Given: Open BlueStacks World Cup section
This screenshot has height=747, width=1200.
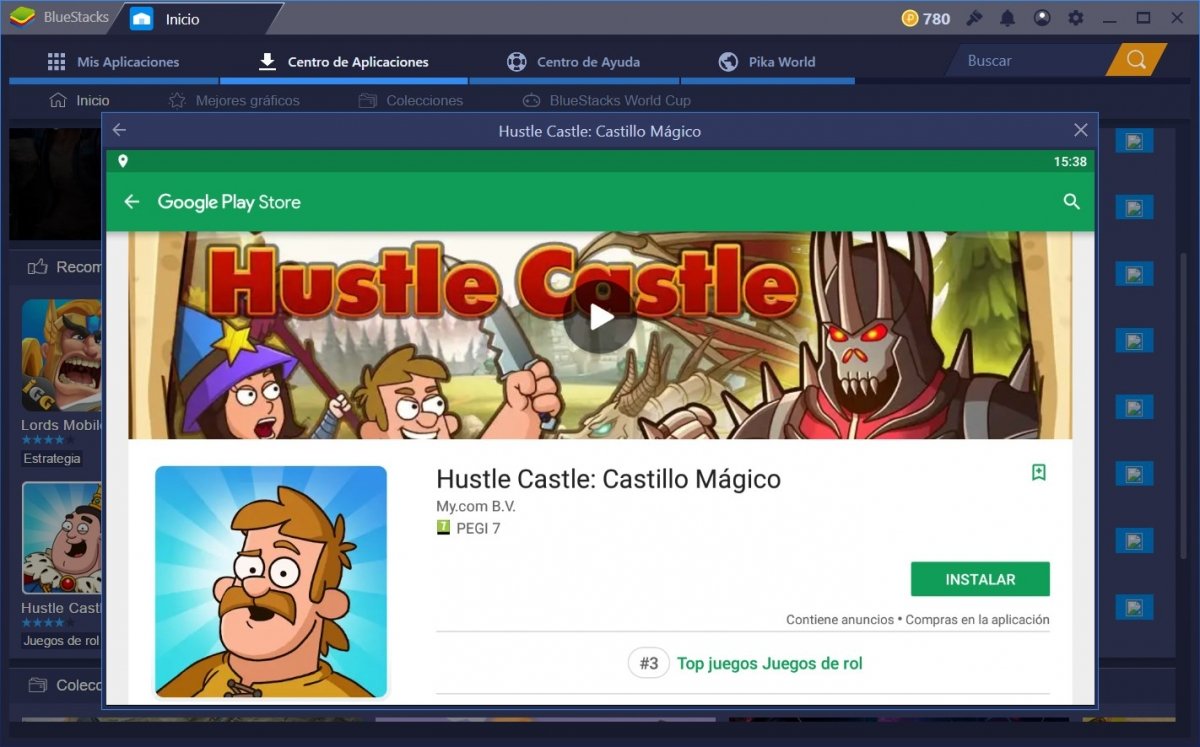Looking at the screenshot, I should click(606, 100).
